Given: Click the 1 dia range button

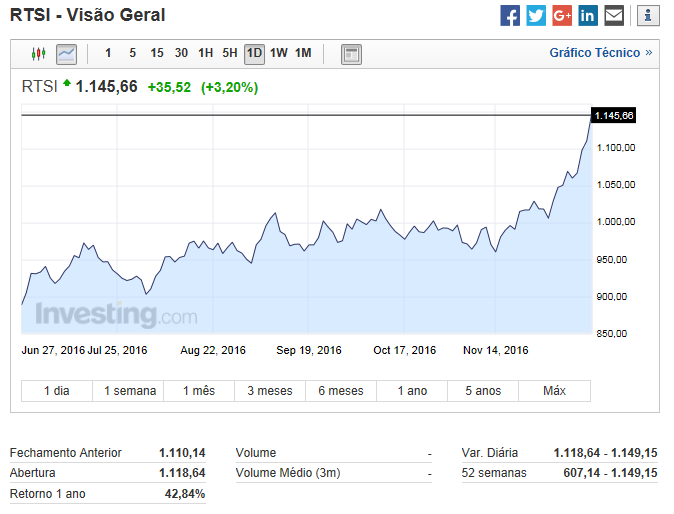Looking at the screenshot, I should point(57,391).
